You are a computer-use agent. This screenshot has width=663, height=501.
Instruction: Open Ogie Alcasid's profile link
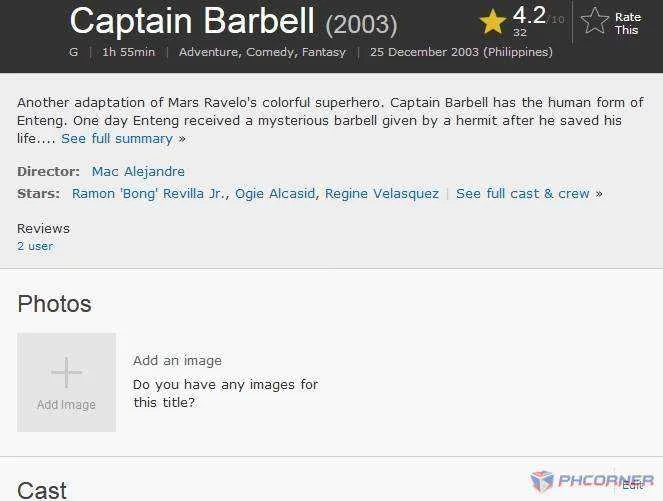(x=275, y=194)
